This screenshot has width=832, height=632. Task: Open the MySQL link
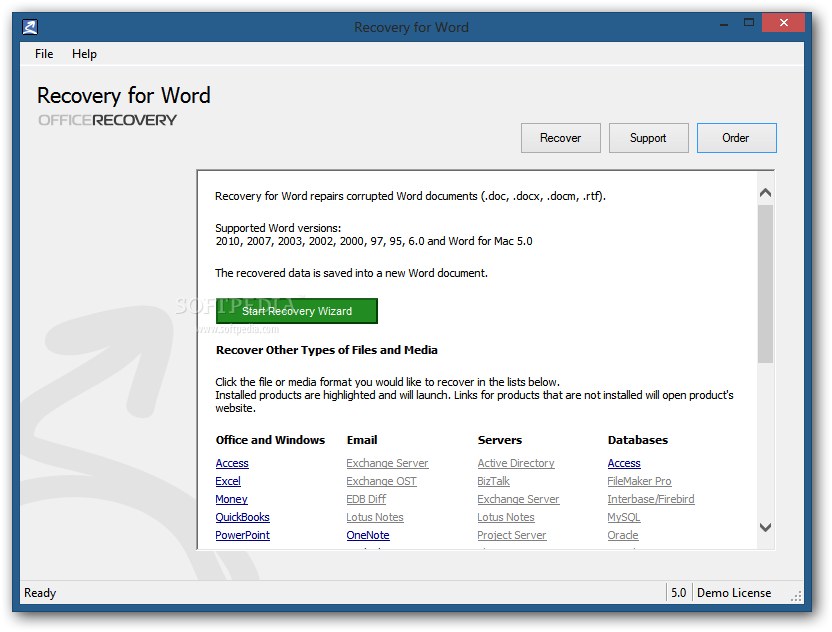pyautogui.click(x=624, y=517)
